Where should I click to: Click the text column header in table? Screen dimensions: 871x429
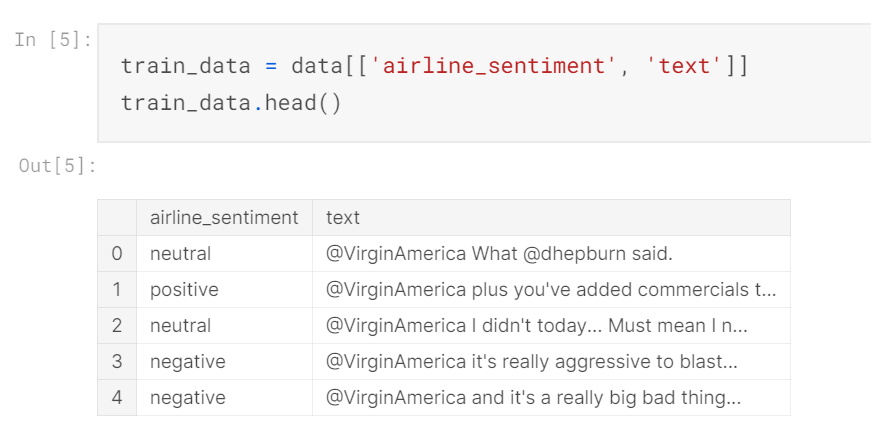coord(343,217)
